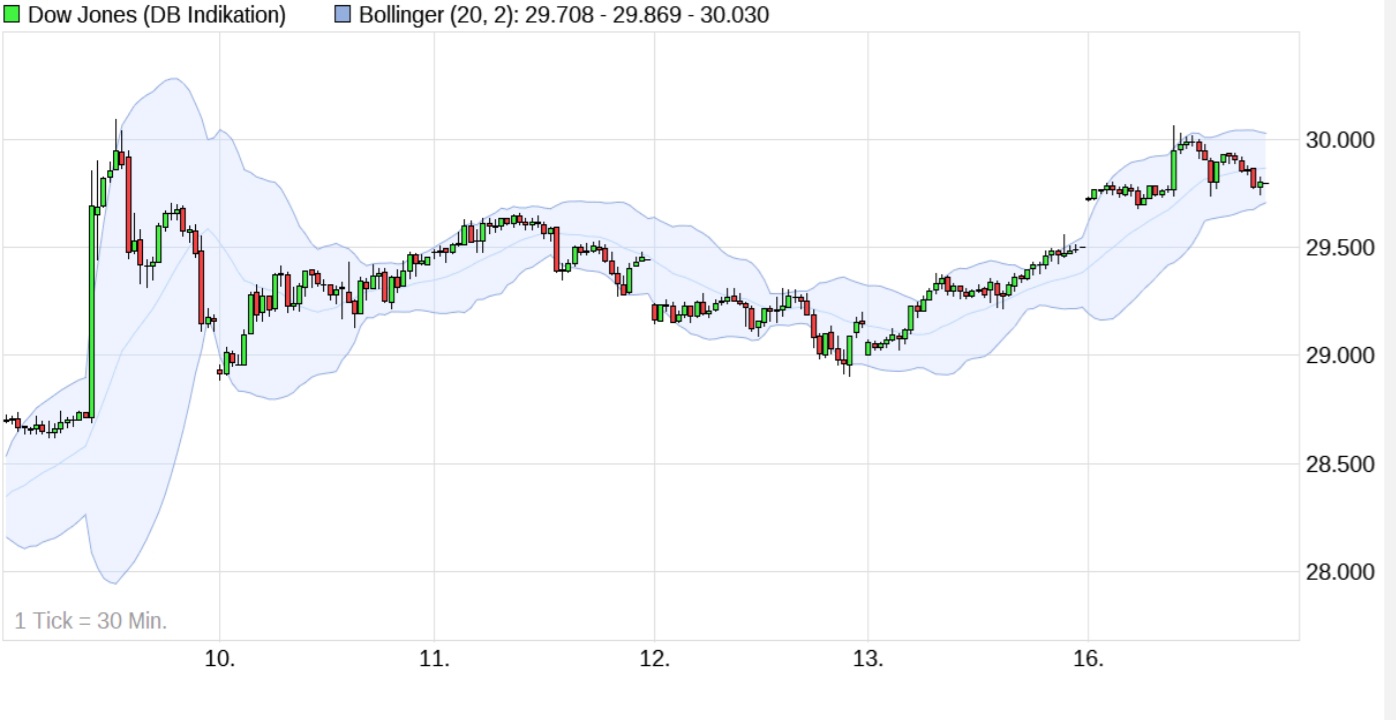
Task: Expand the 13. date axis section
Action: click(868, 660)
